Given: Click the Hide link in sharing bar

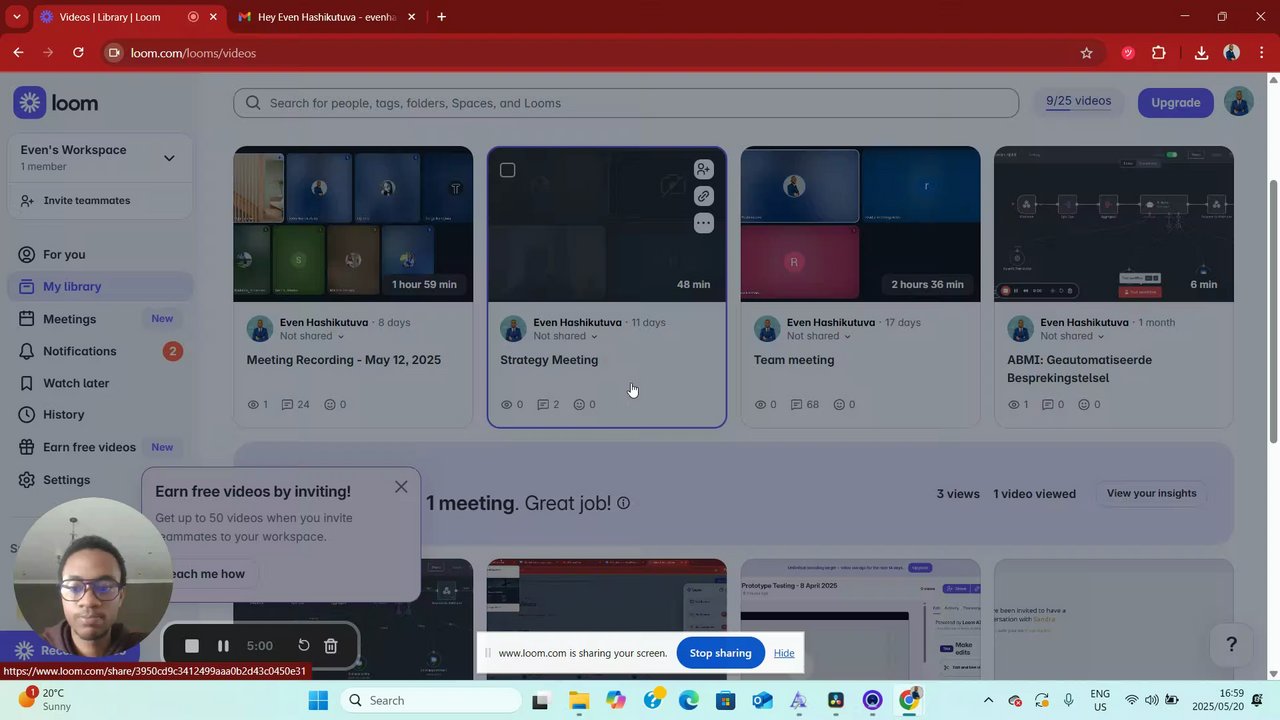Looking at the screenshot, I should pyautogui.click(x=784, y=653).
